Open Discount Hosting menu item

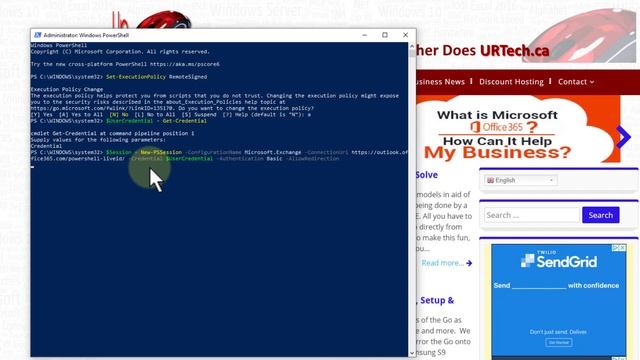tap(511, 82)
